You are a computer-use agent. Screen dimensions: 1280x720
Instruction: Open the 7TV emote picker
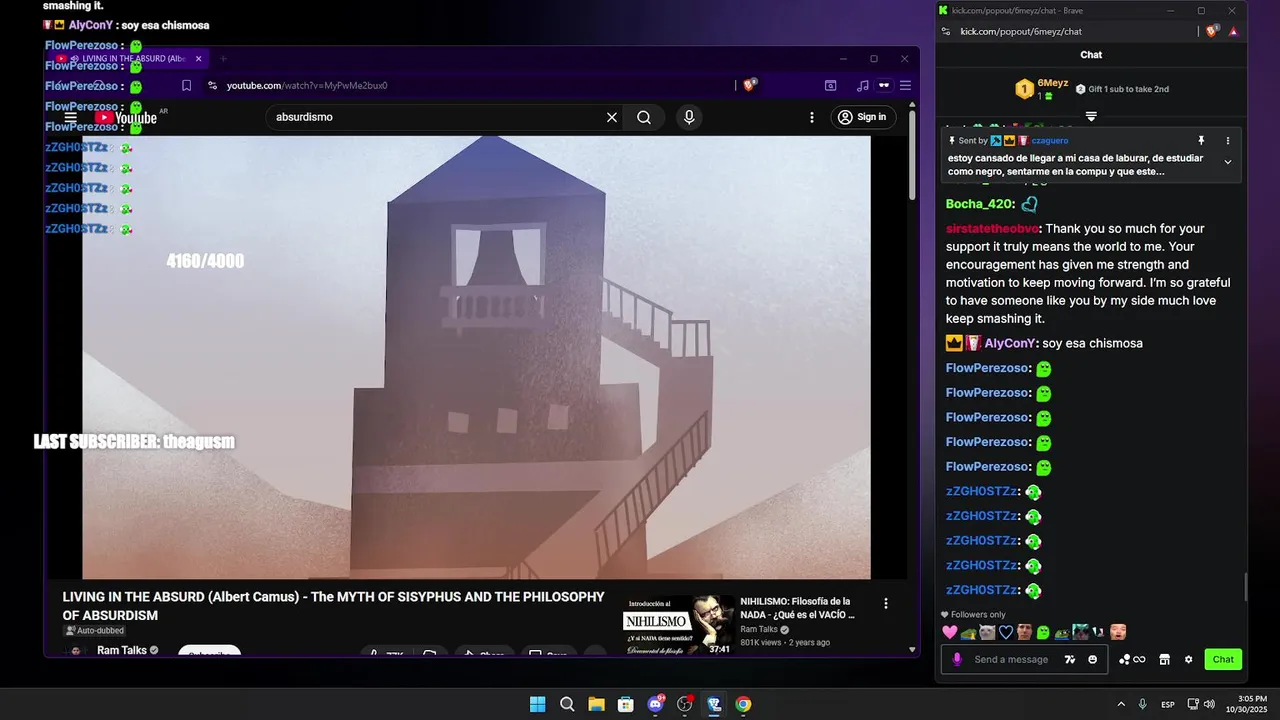point(1070,659)
